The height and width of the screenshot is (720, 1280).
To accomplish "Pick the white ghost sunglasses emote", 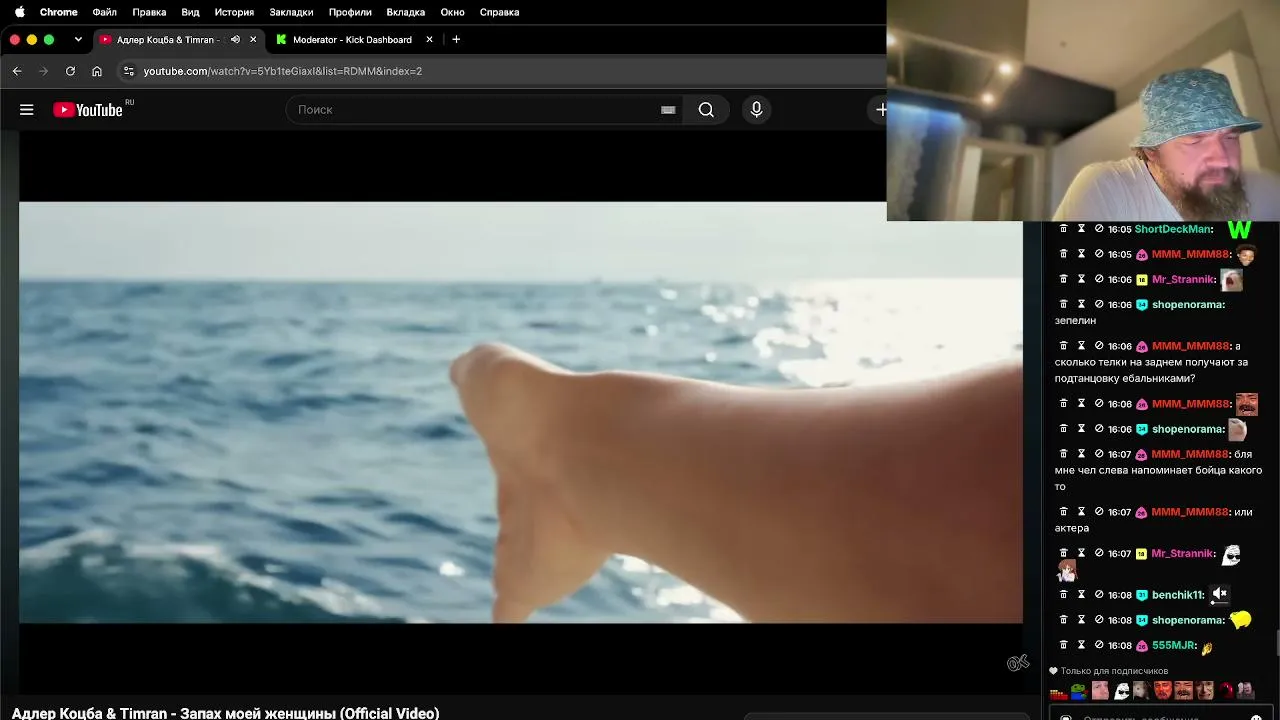I will pos(1122,691).
